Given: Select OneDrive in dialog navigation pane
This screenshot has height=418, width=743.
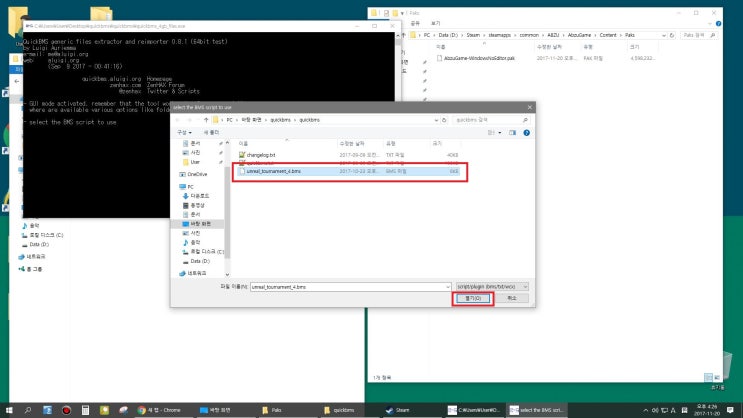Looking at the screenshot, I should [x=195, y=173].
